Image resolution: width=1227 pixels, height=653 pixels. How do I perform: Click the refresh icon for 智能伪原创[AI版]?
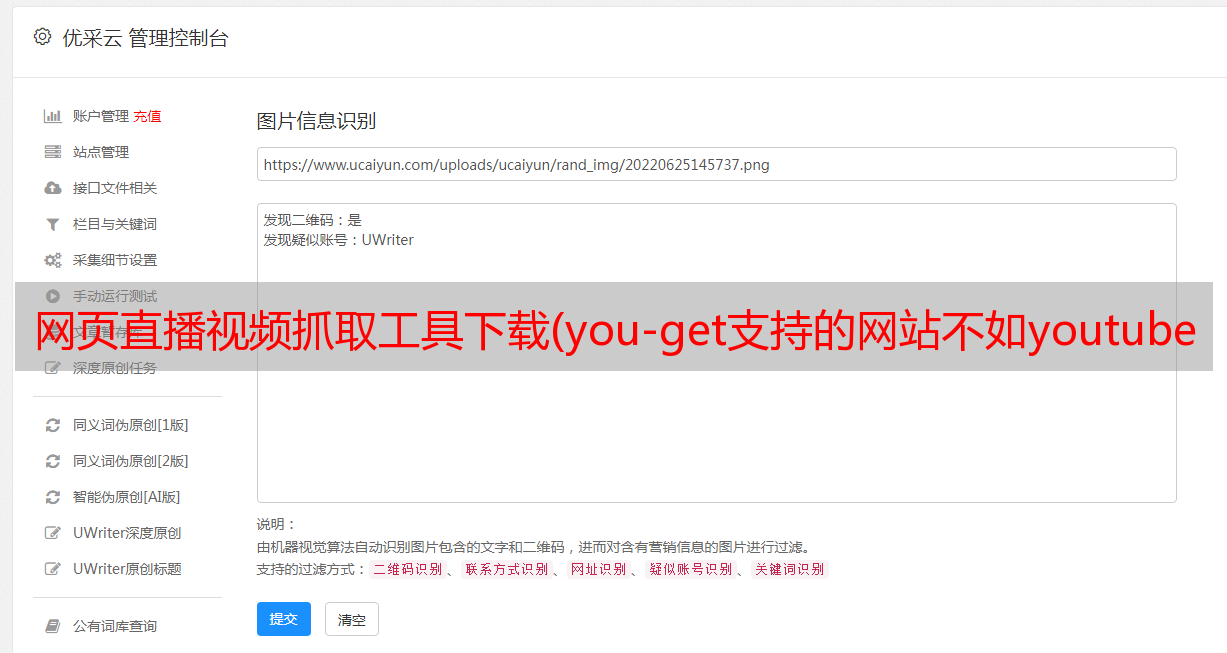(53, 497)
